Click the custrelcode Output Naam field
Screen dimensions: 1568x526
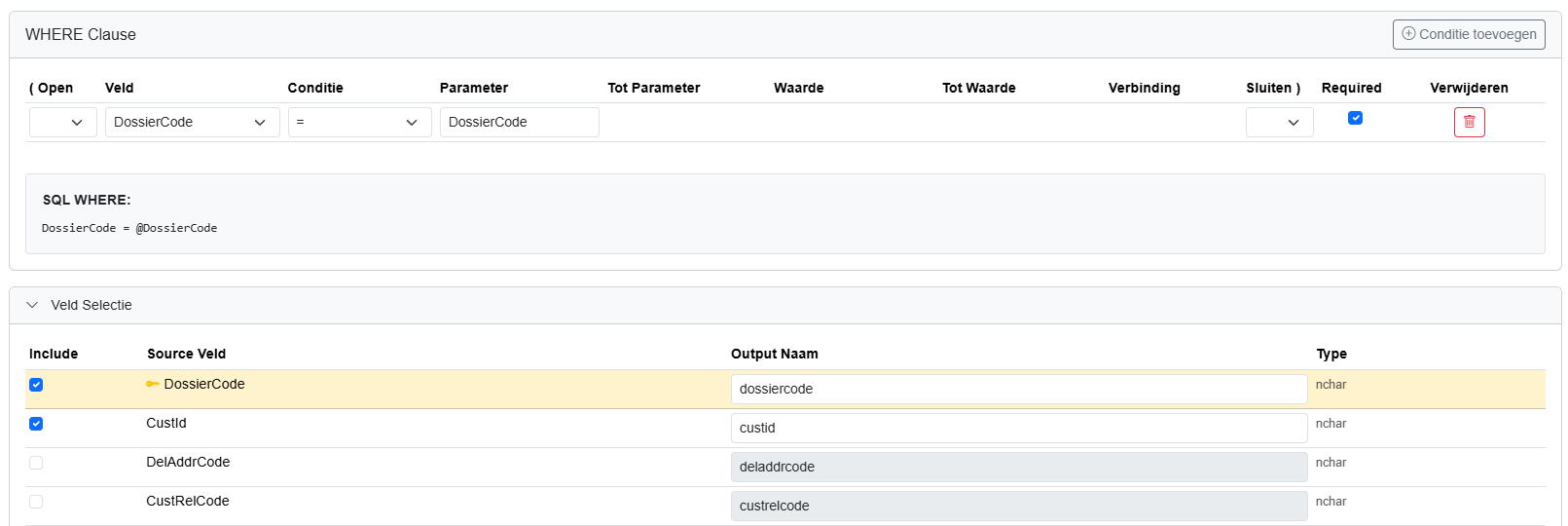point(1018,506)
